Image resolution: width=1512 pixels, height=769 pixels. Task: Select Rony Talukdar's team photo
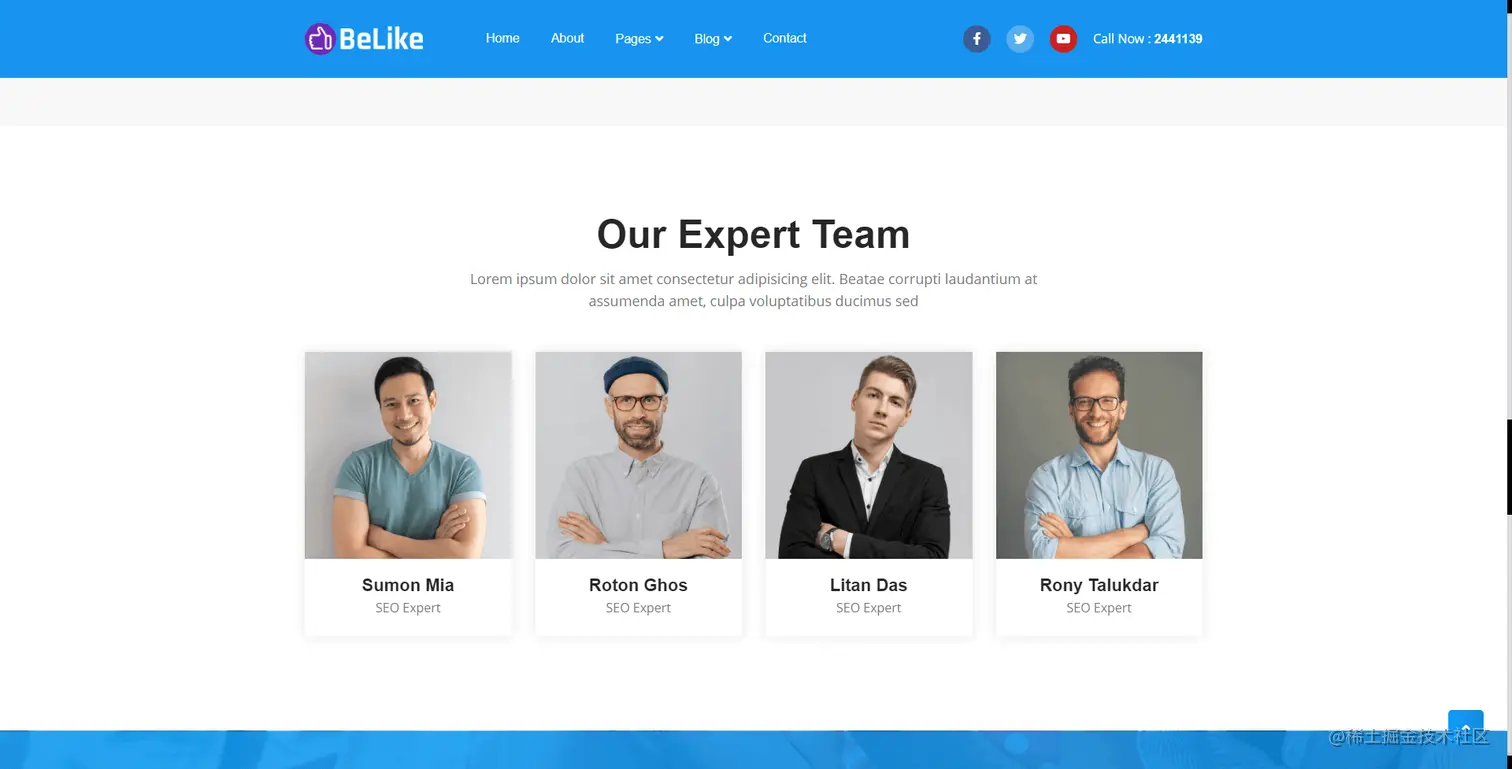pyautogui.click(x=1099, y=455)
